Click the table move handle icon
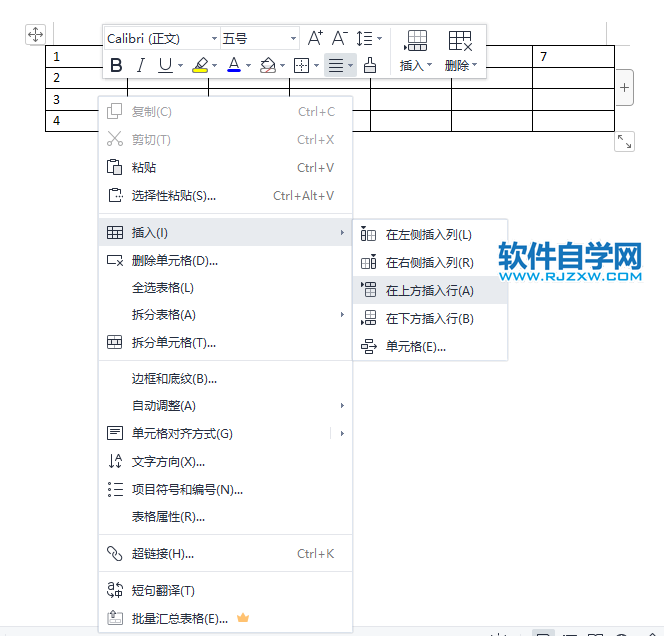 [35, 34]
